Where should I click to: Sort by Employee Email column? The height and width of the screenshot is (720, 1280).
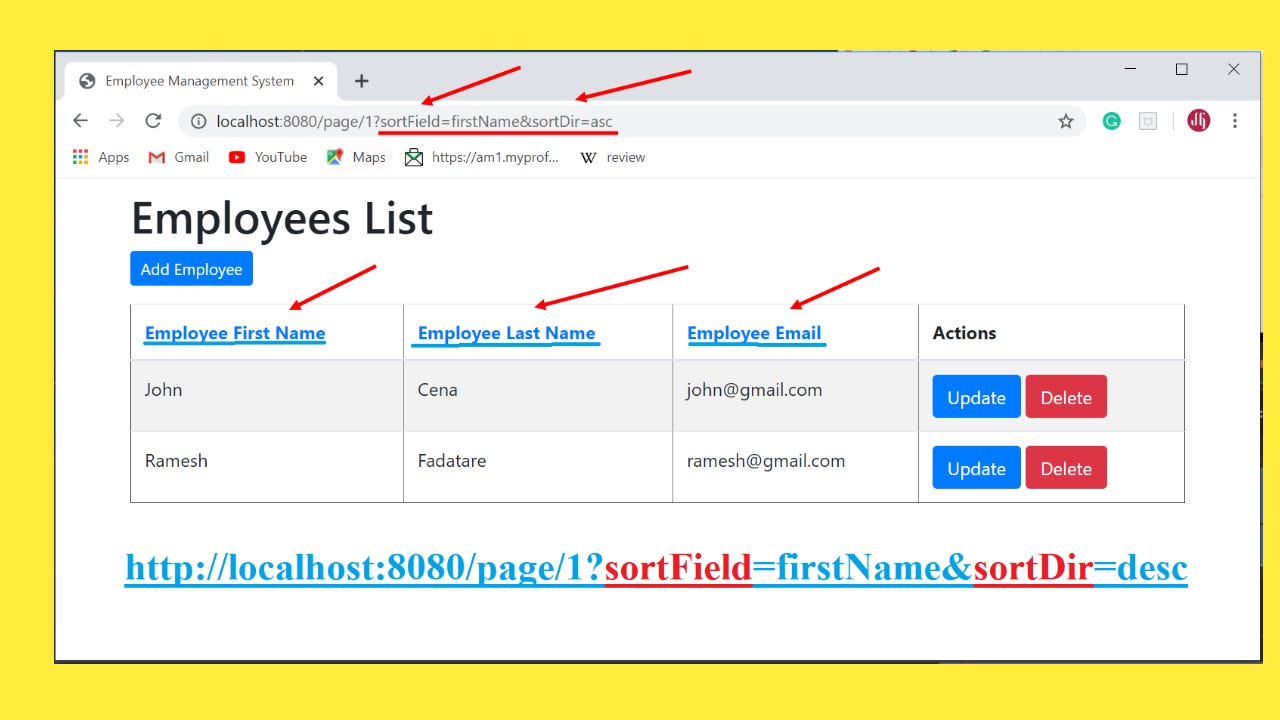755,332
